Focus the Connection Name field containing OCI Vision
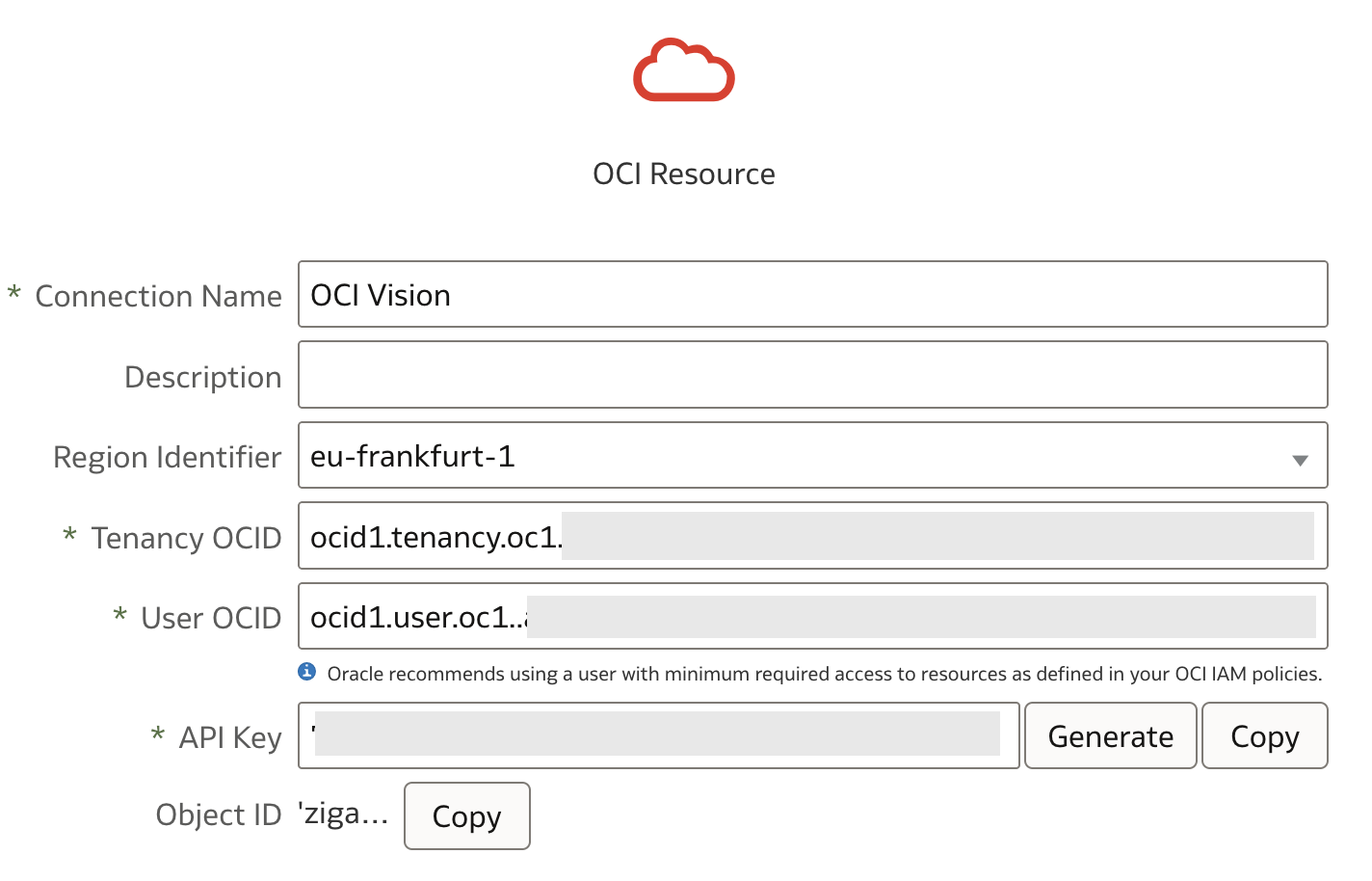The image size is (1372, 881). pos(813,294)
